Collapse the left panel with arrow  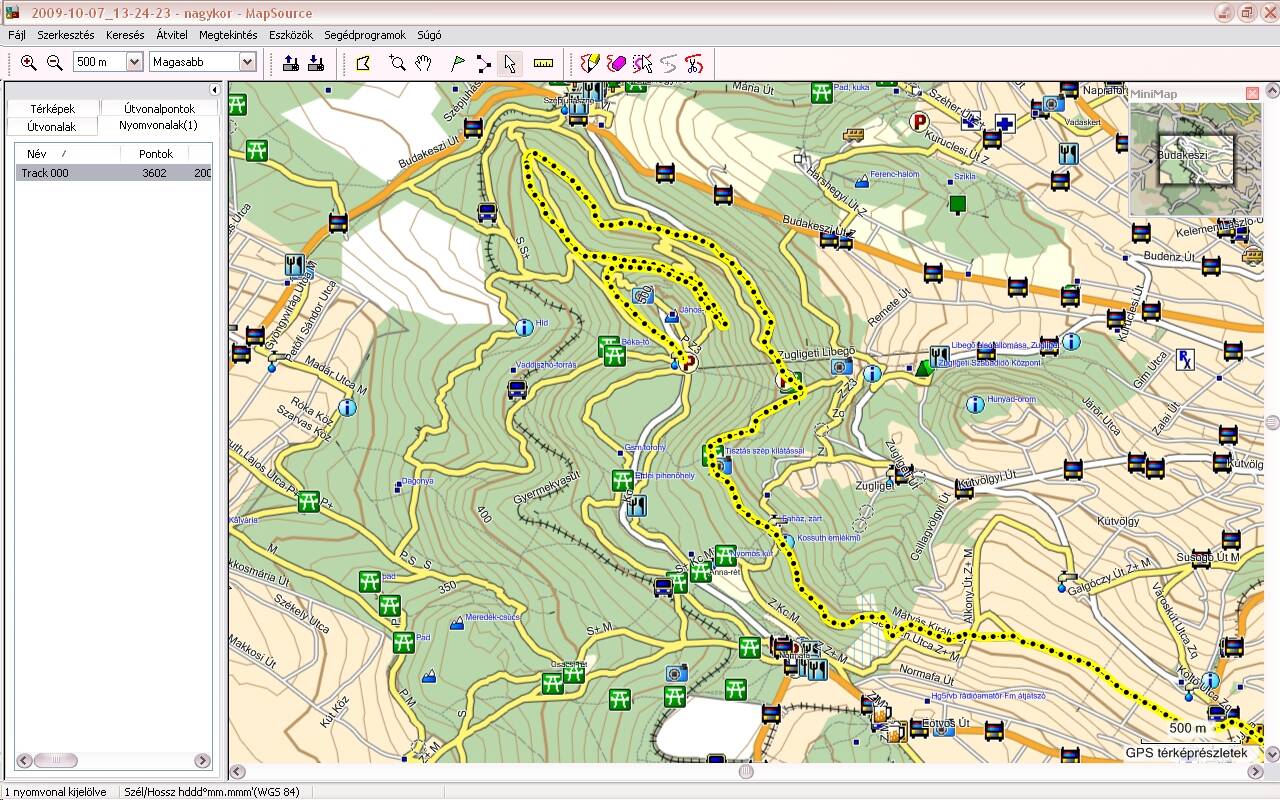coord(214,90)
